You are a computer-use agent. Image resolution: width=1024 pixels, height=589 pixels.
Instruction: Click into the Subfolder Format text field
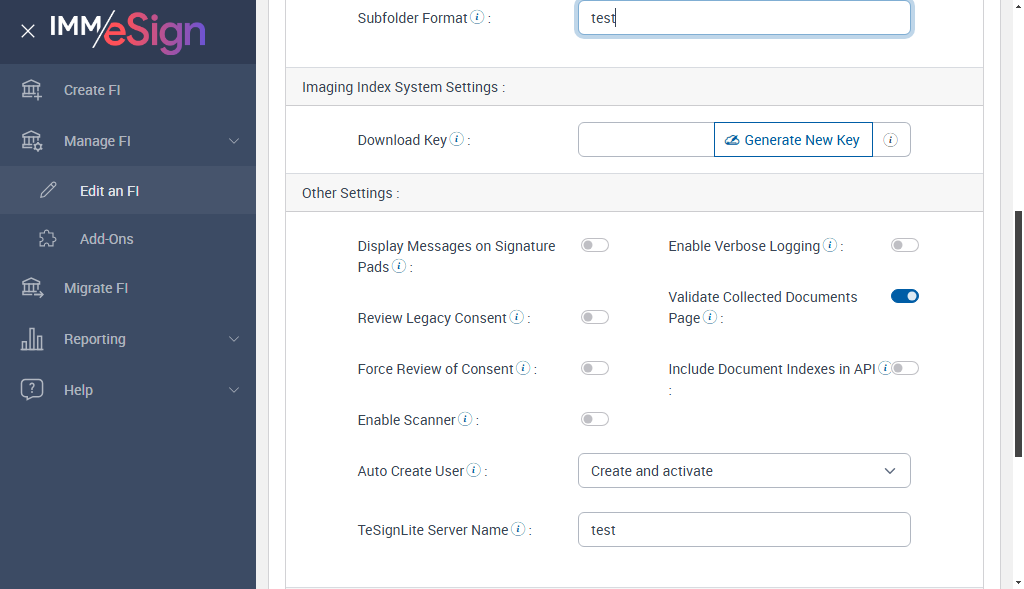click(744, 18)
